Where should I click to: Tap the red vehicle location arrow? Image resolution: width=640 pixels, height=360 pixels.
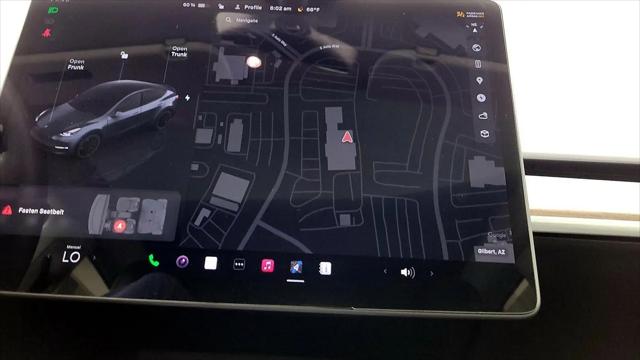coord(347,137)
